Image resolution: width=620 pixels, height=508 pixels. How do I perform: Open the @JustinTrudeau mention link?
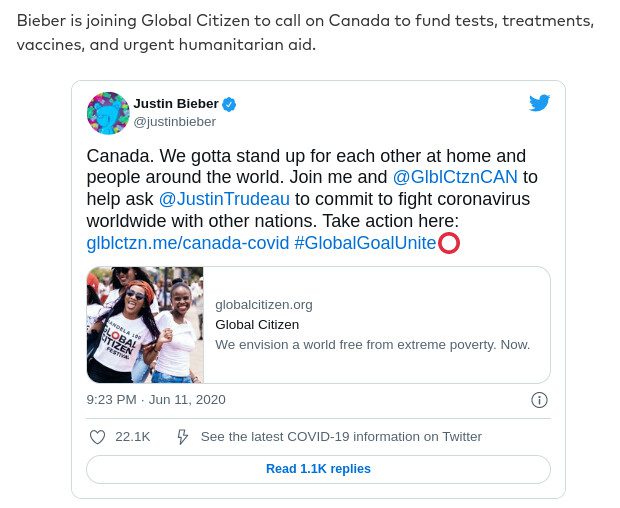pos(224,199)
